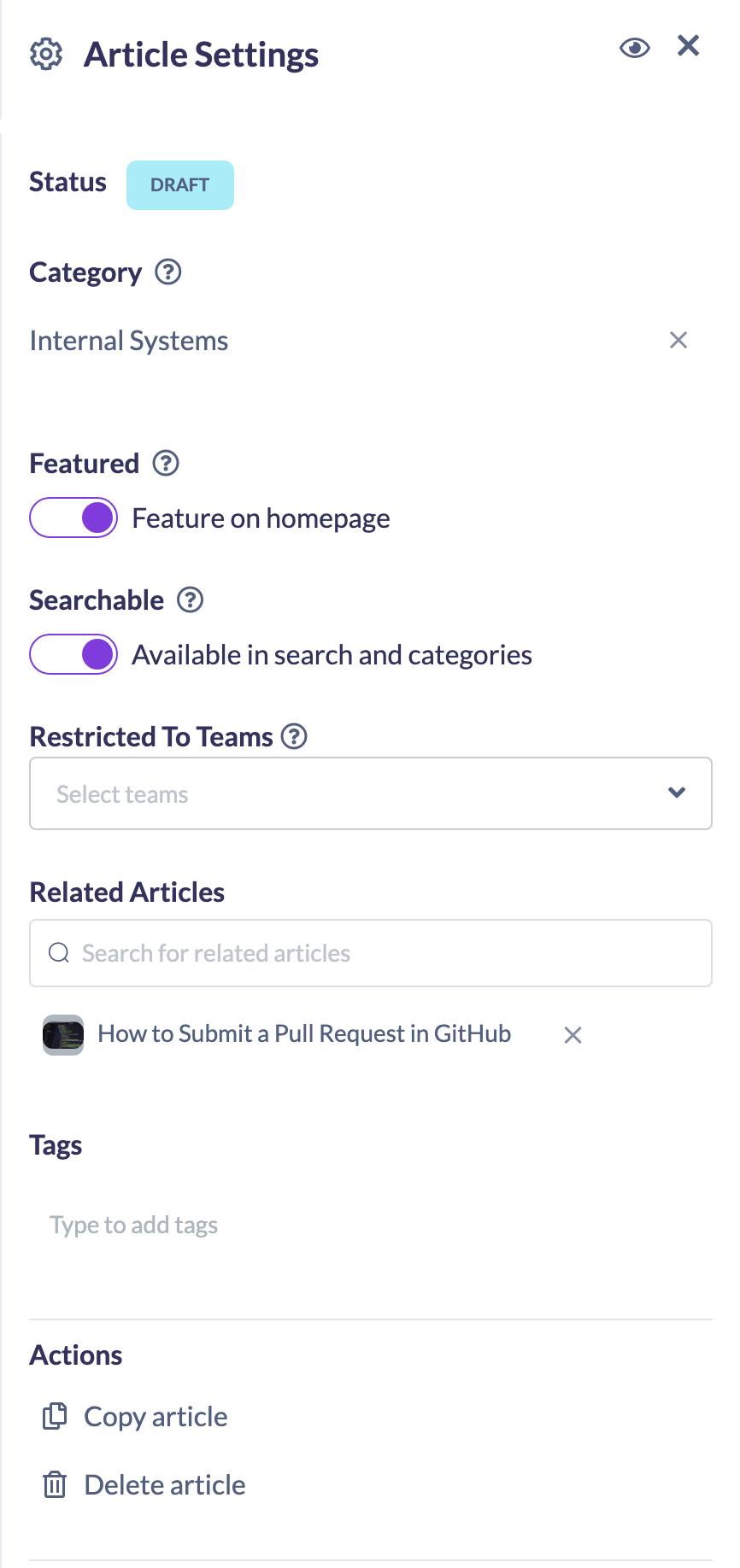
Task: Open the Category help question mark
Action: (168, 272)
